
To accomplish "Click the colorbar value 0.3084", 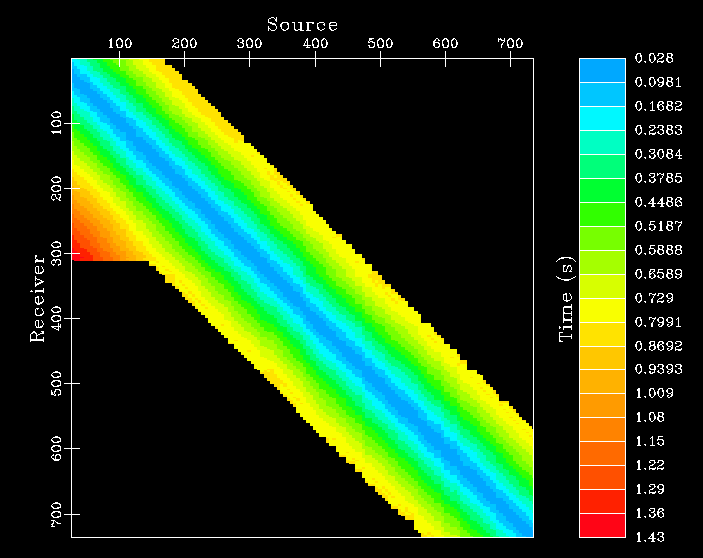I will tap(658, 154).
